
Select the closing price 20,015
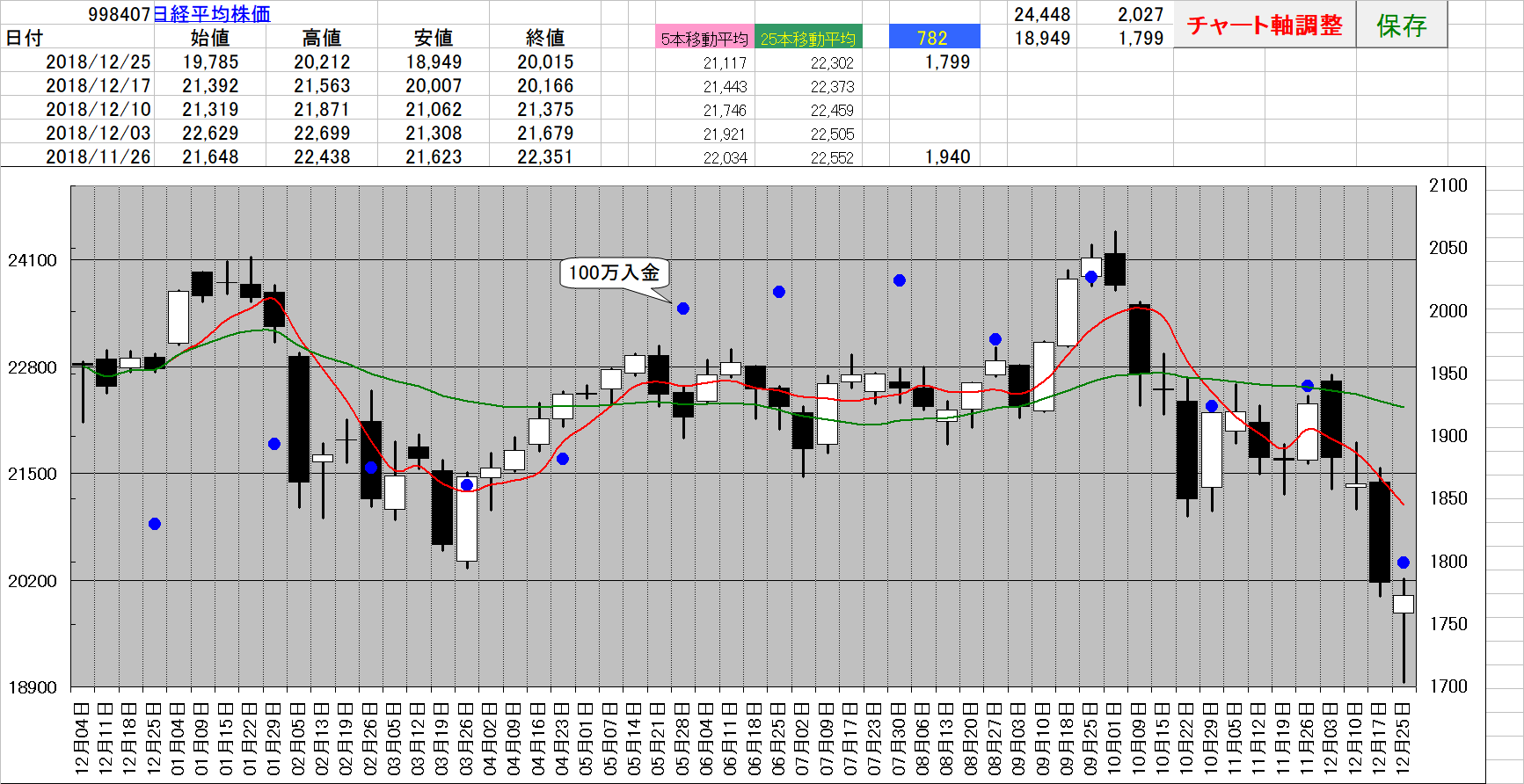point(545,62)
